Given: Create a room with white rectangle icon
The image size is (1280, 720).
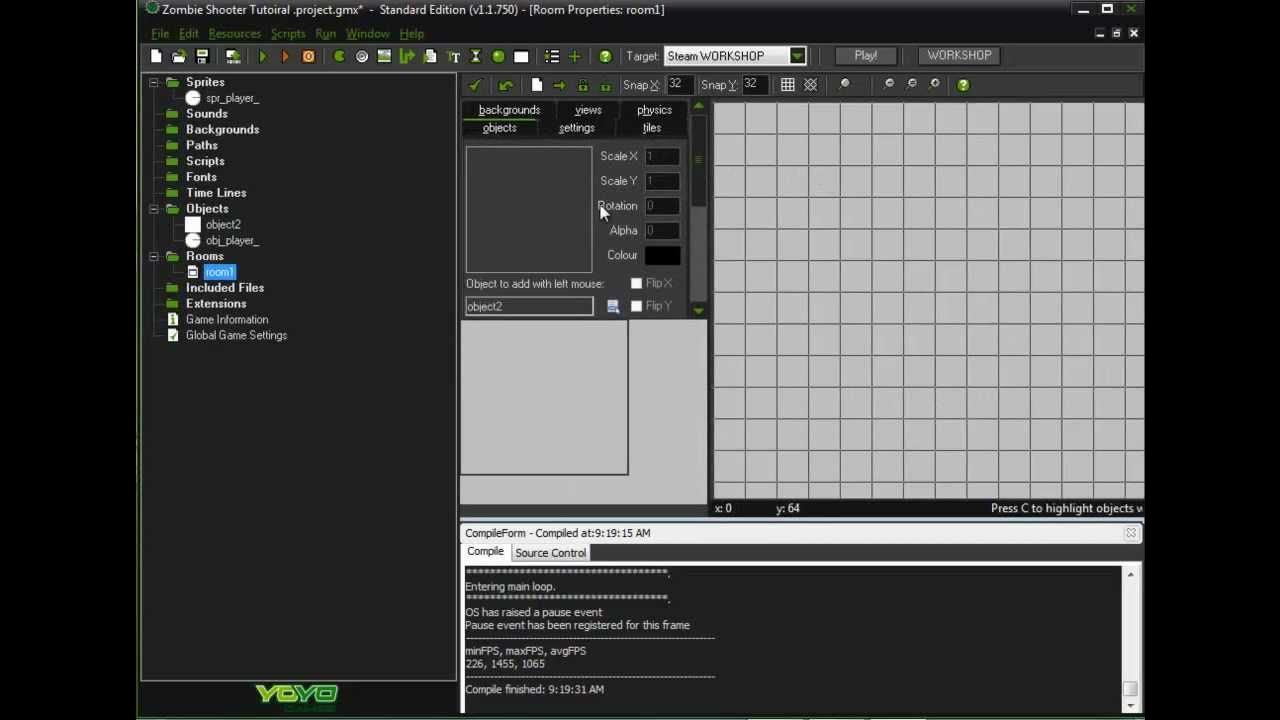Looking at the screenshot, I should pos(521,57).
